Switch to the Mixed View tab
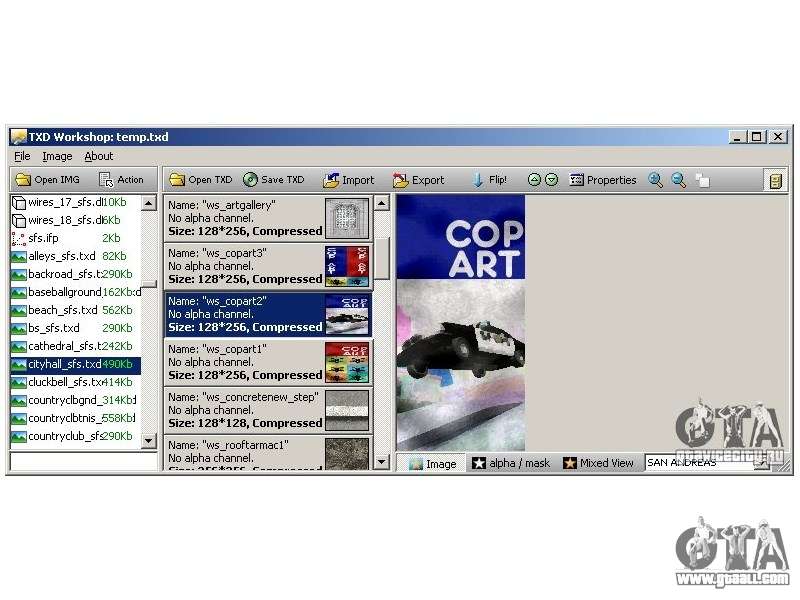800x600 pixels. pos(598,464)
